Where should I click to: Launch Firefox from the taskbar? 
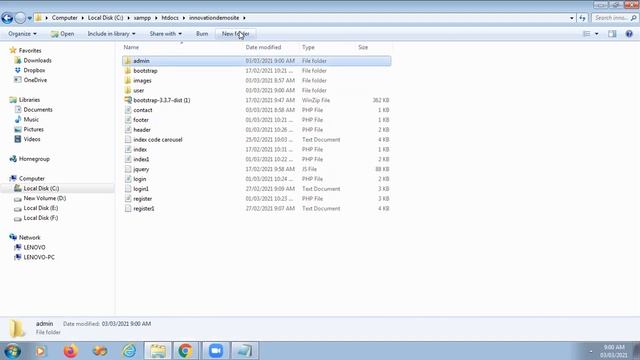point(71,351)
